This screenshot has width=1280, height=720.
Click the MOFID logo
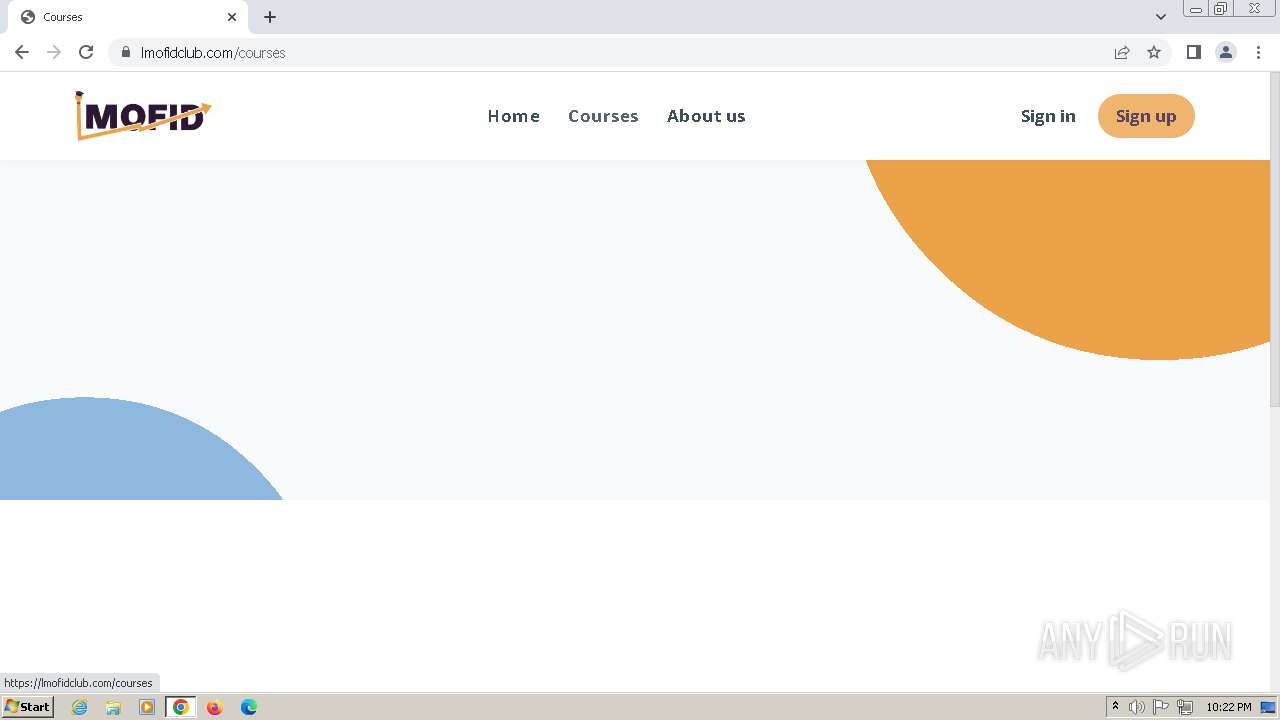tap(143, 116)
